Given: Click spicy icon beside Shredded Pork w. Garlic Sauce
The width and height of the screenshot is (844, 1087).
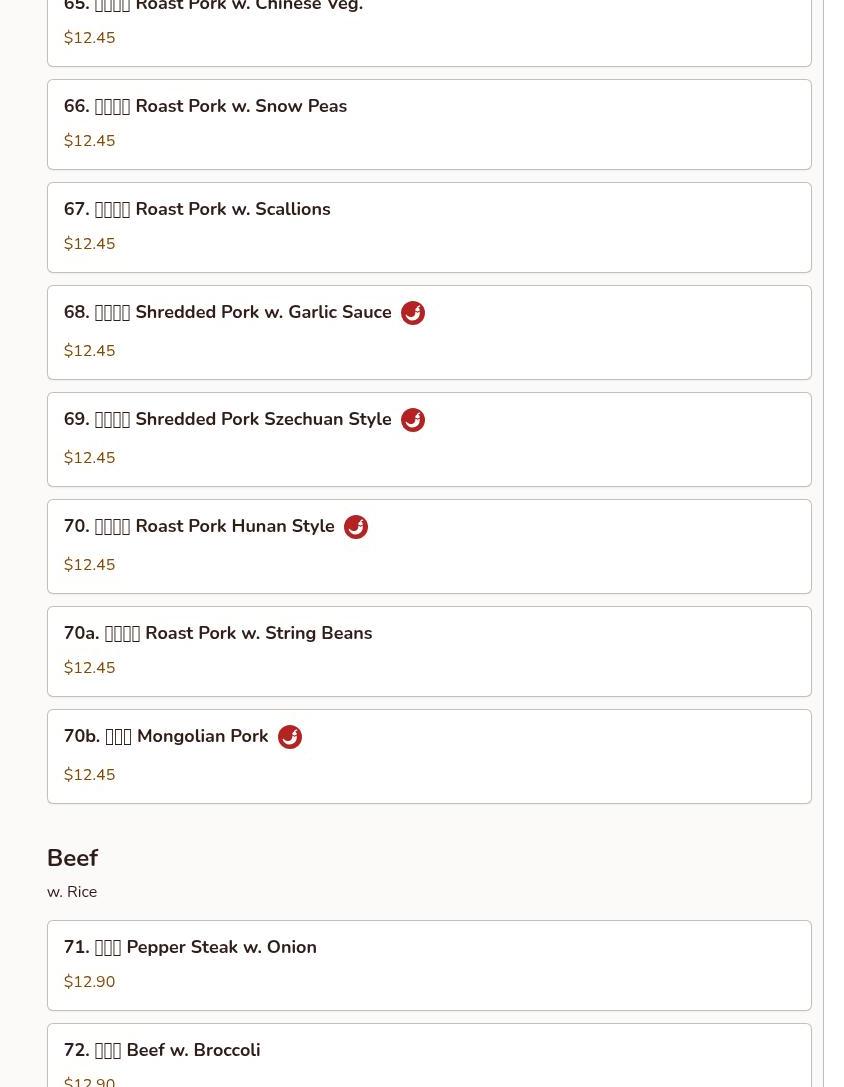Looking at the screenshot, I should [x=413, y=313].
